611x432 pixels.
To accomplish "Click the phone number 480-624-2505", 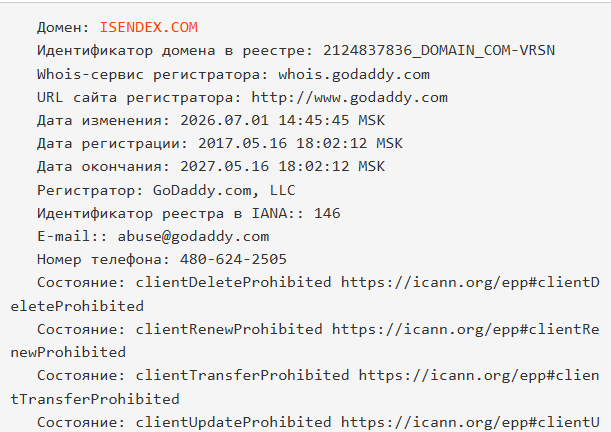I will click(233, 259).
